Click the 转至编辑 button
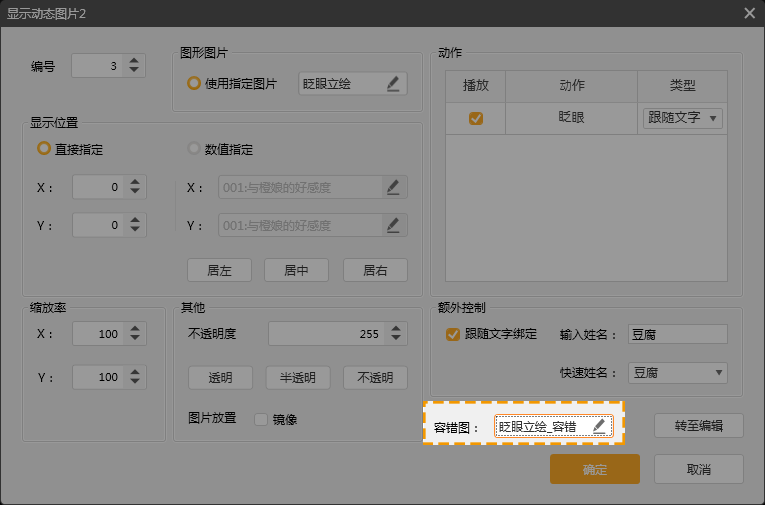Viewport: 765px width, 505px height. click(699, 425)
